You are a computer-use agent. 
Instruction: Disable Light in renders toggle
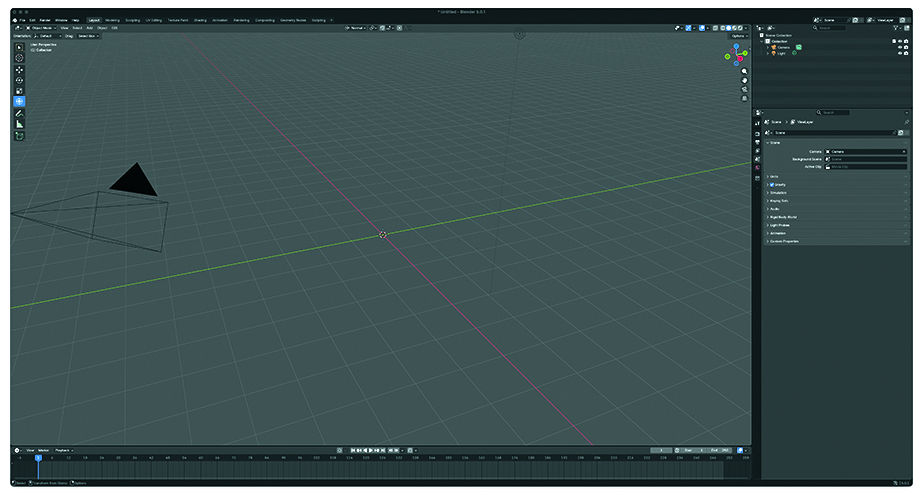907,54
